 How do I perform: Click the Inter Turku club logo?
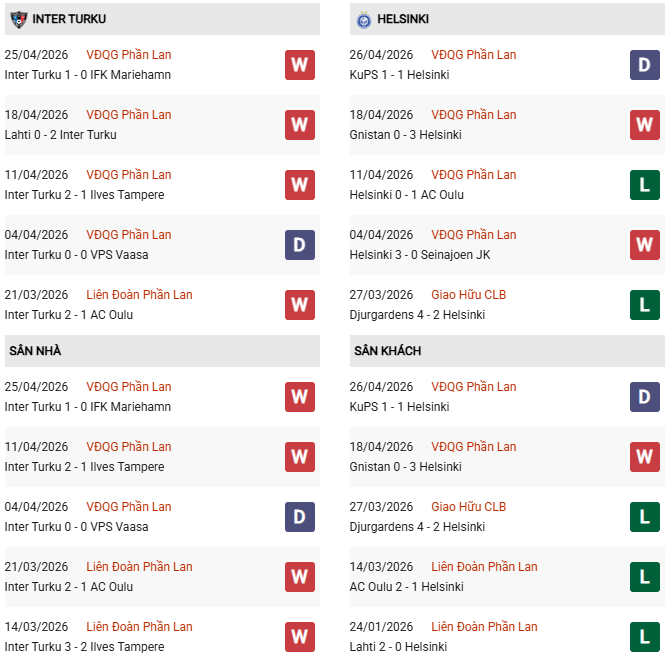point(18,19)
